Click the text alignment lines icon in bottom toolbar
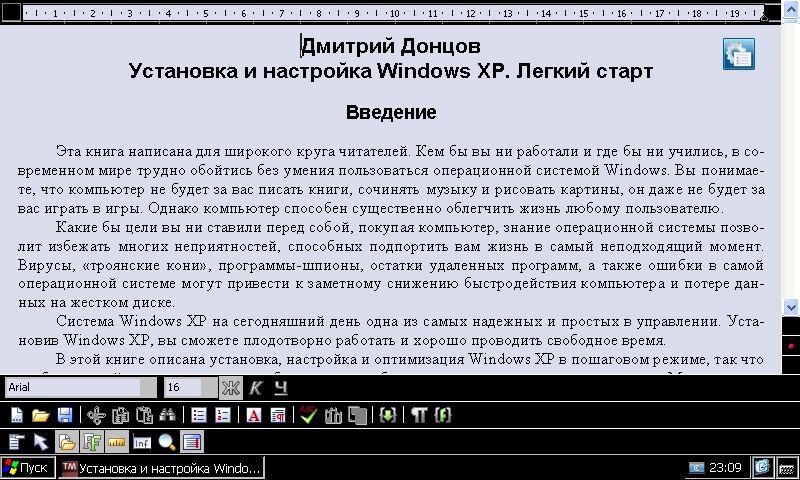Viewport: 800px width, 480px height. pyautogui.click(x=17, y=442)
